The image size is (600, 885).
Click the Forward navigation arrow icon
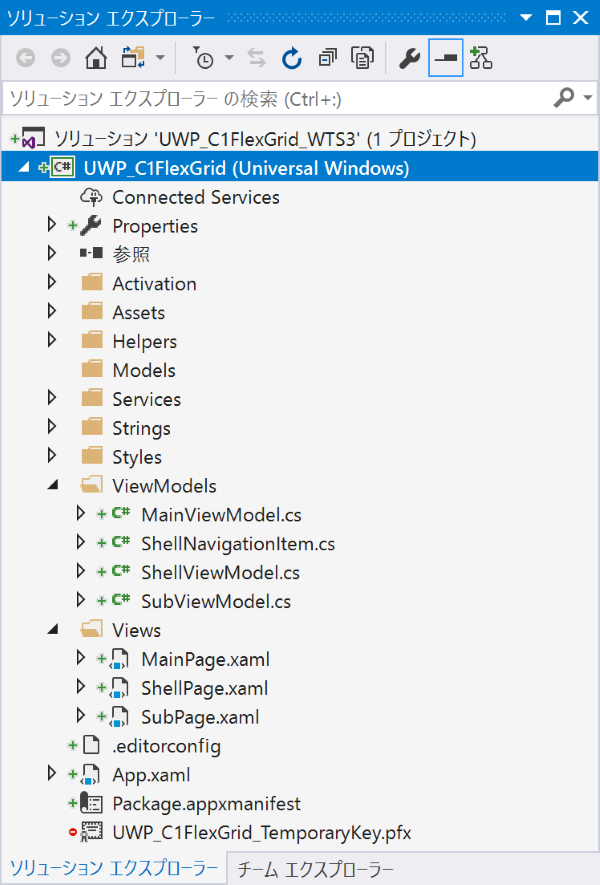pos(61,58)
